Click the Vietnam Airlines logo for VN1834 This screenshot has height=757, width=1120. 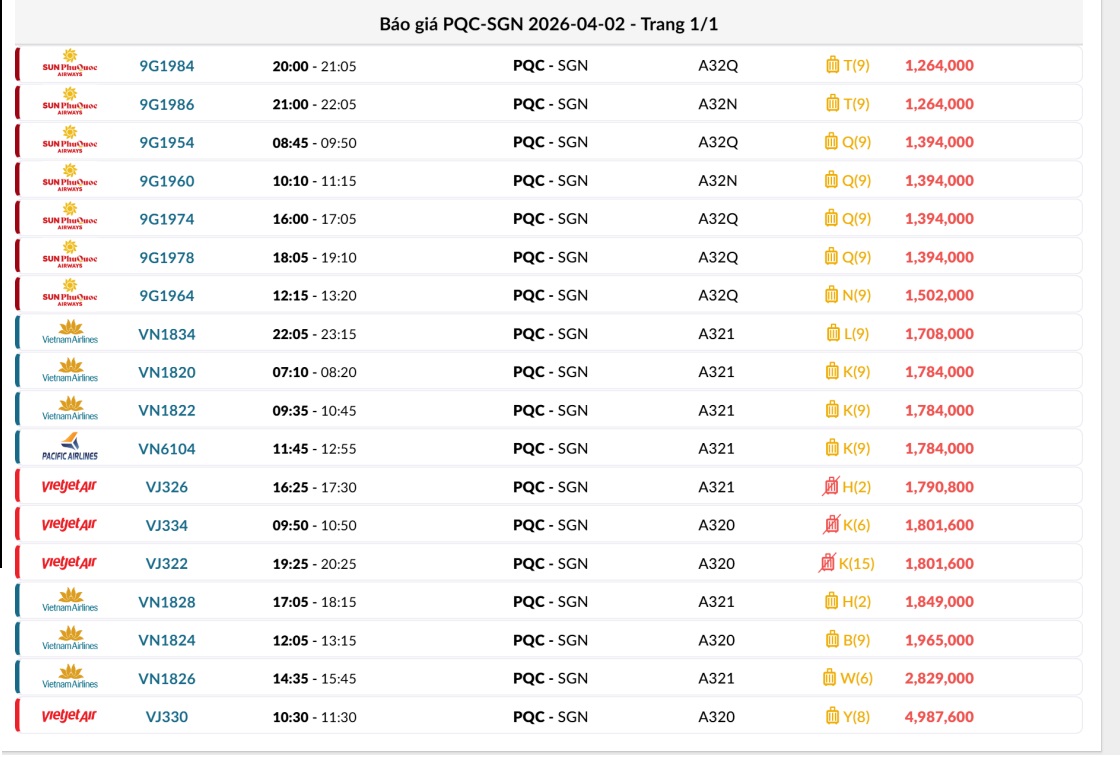point(70,333)
